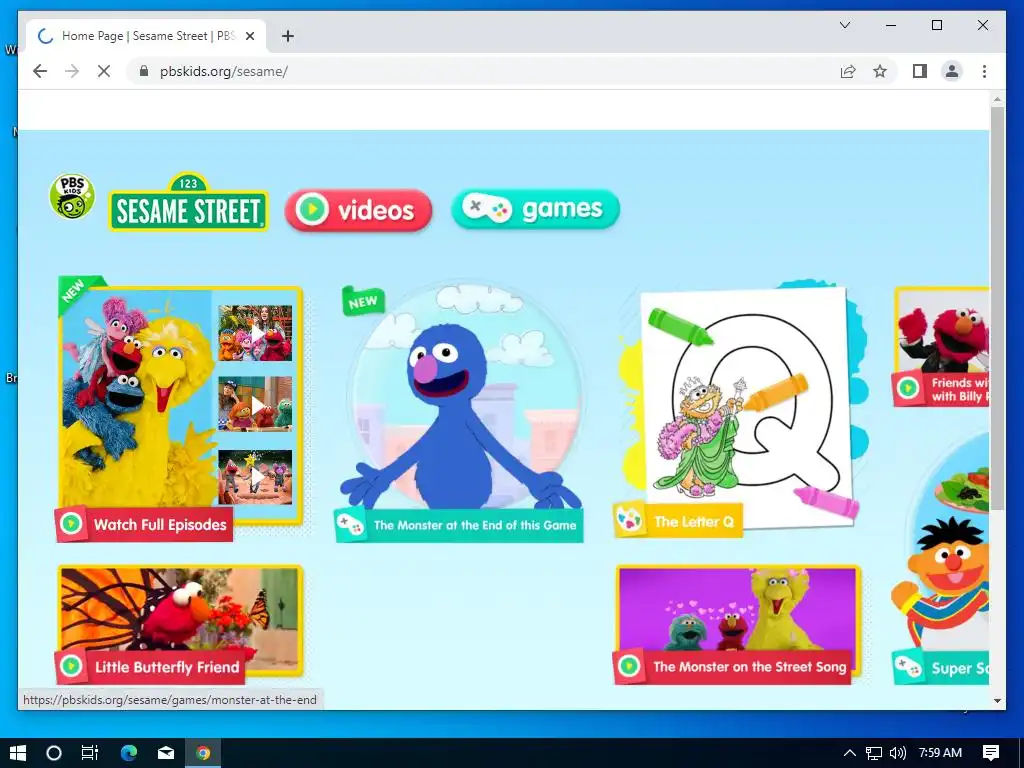The height and width of the screenshot is (768, 1024).
Task: Click the PBS Kids logo
Action: coord(72,197)
